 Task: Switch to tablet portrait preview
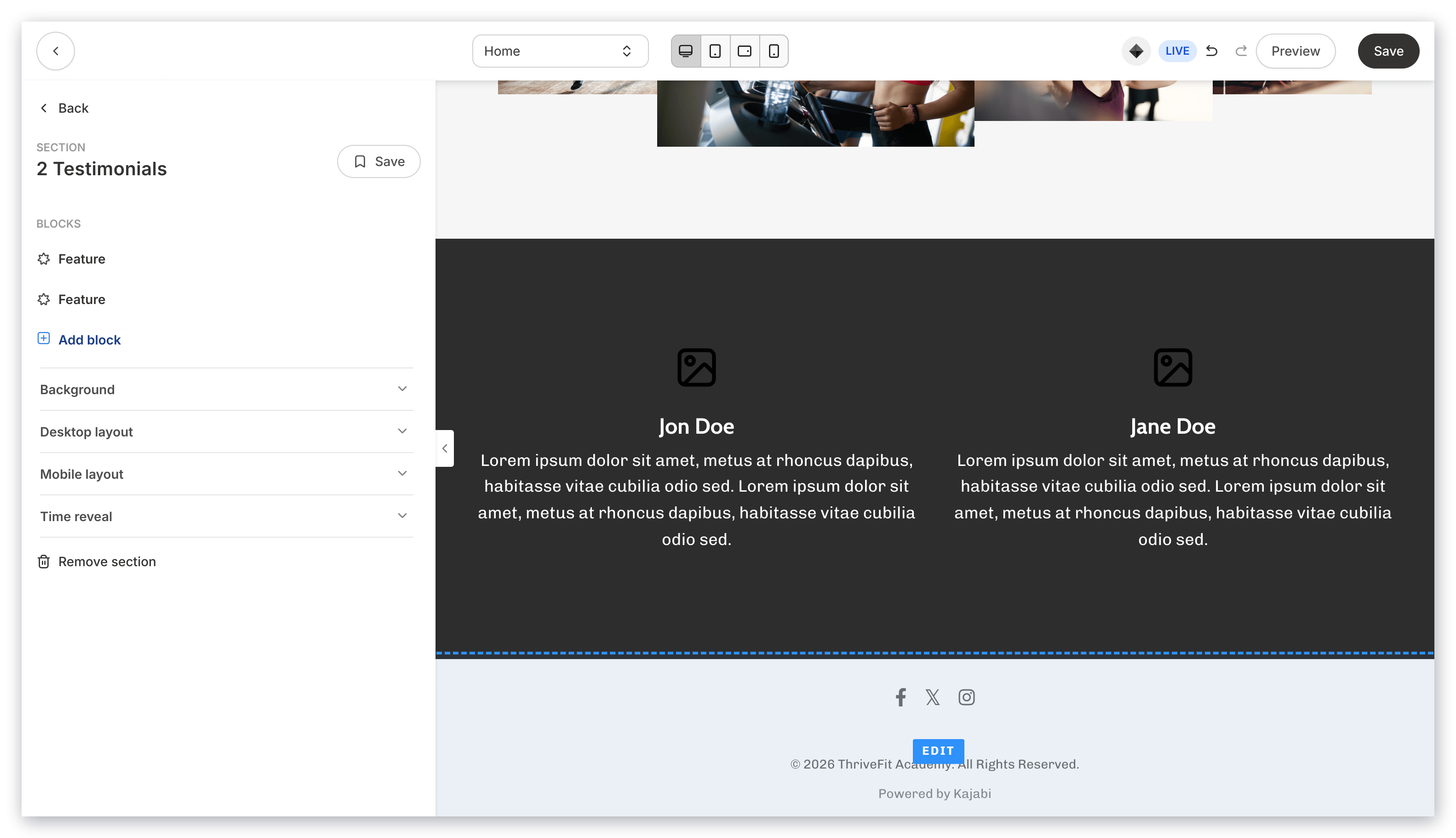[715, 51]
